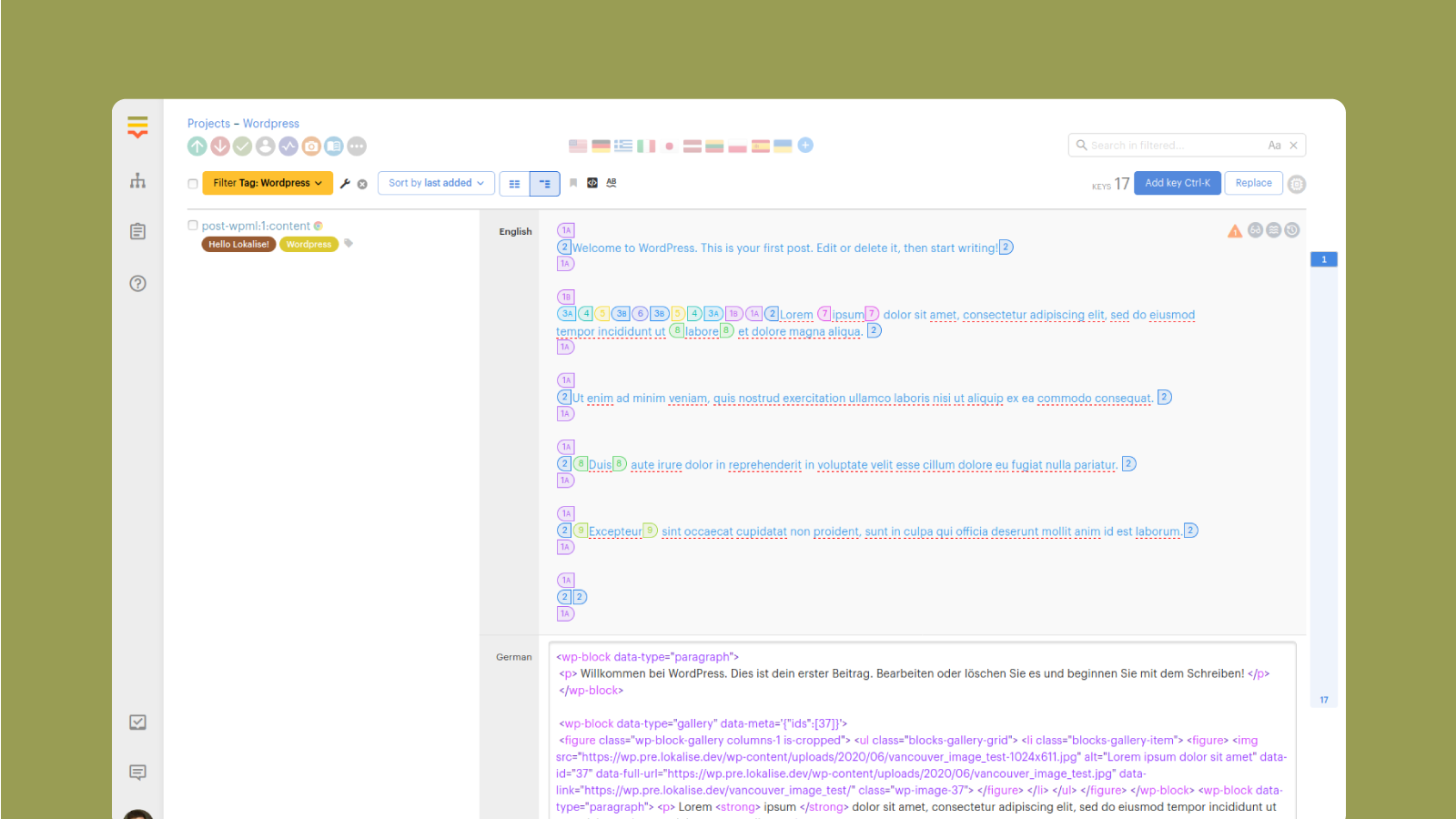This screenshot has height=819, width=1456.
Task: Click the waves translation memory icon
Action: (x=1274, y=230)
